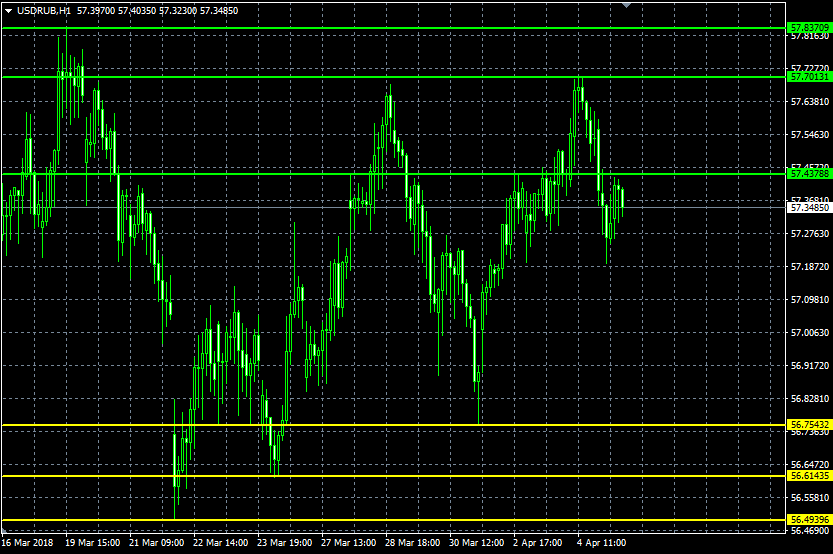This screenshot has width=833, height=554.
Task: Open the triangle menu beside USDRUB,H1
Action: point(8,11)
